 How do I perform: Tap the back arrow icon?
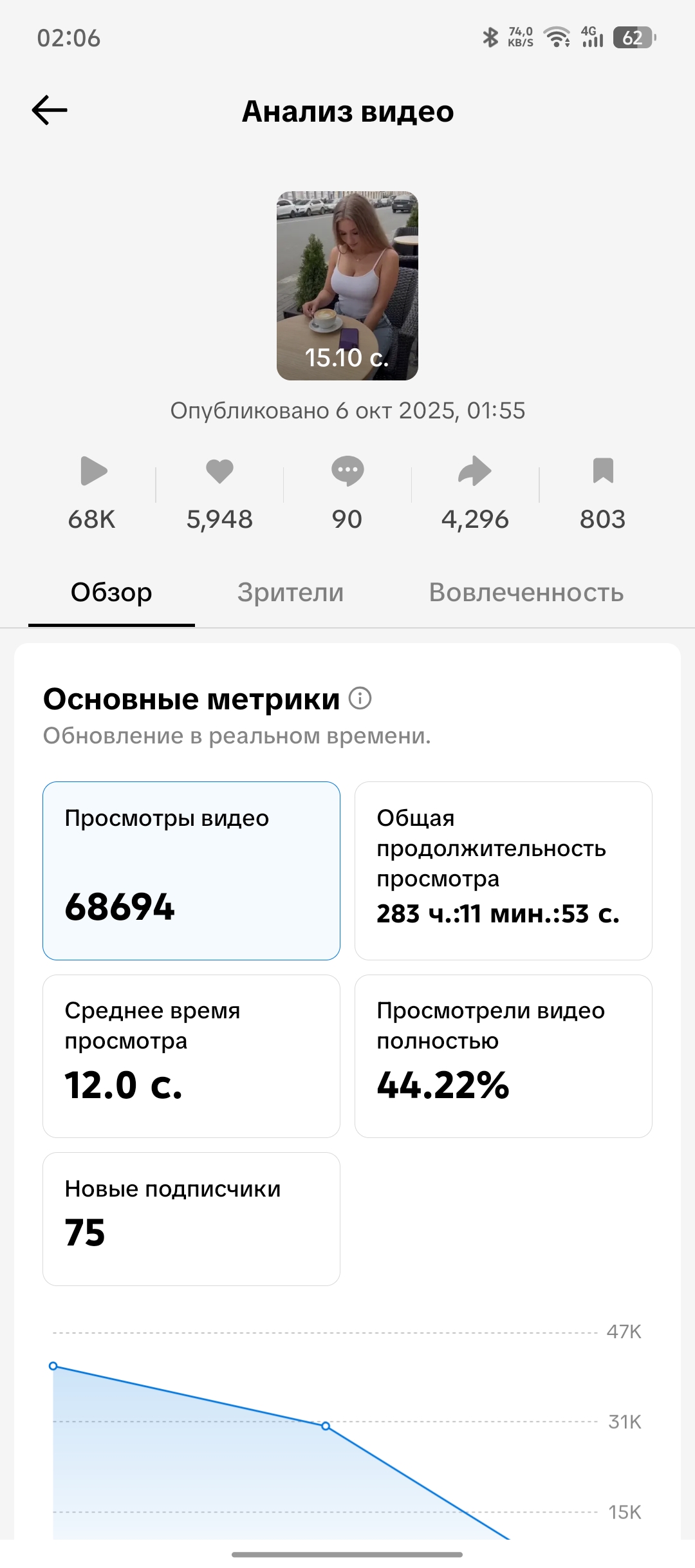50,111
